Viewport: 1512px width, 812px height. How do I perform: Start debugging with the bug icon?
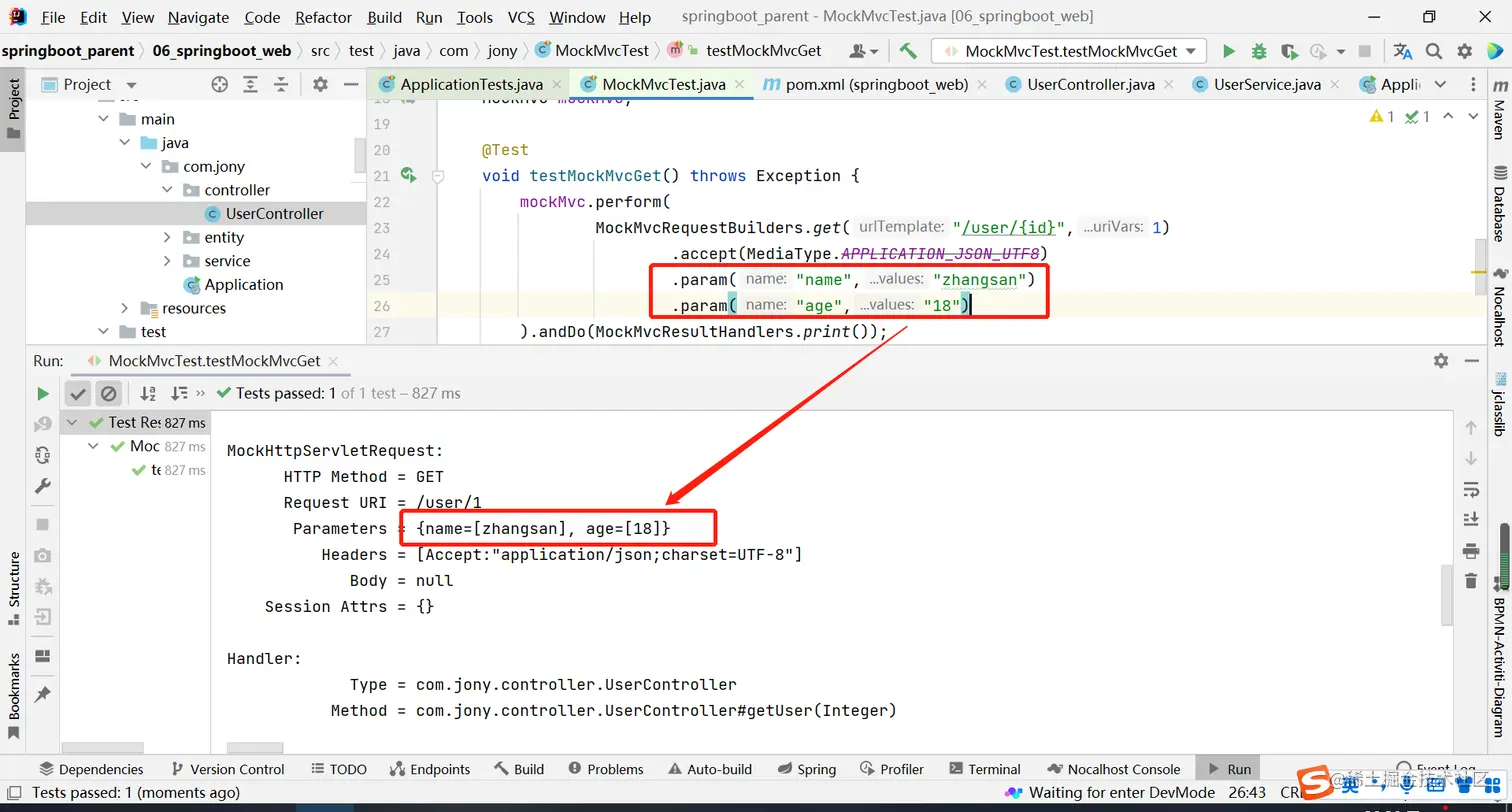1259,51
